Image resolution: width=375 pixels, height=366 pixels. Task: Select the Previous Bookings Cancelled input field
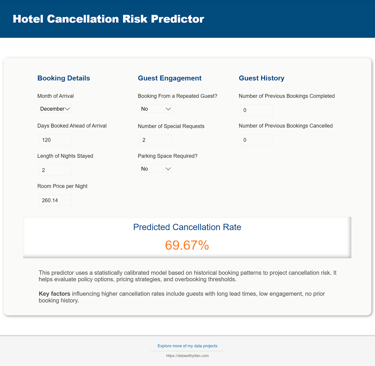click(256, 140)
